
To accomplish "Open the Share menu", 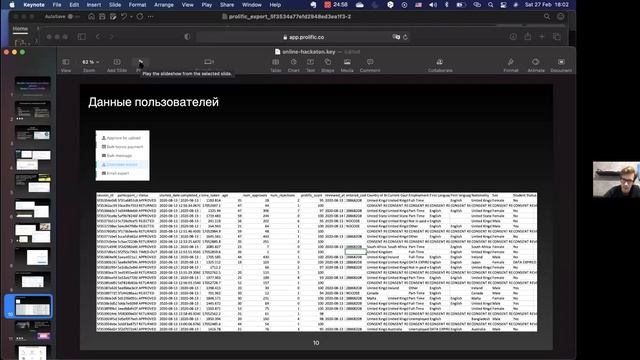I will (x=227, y=5).
